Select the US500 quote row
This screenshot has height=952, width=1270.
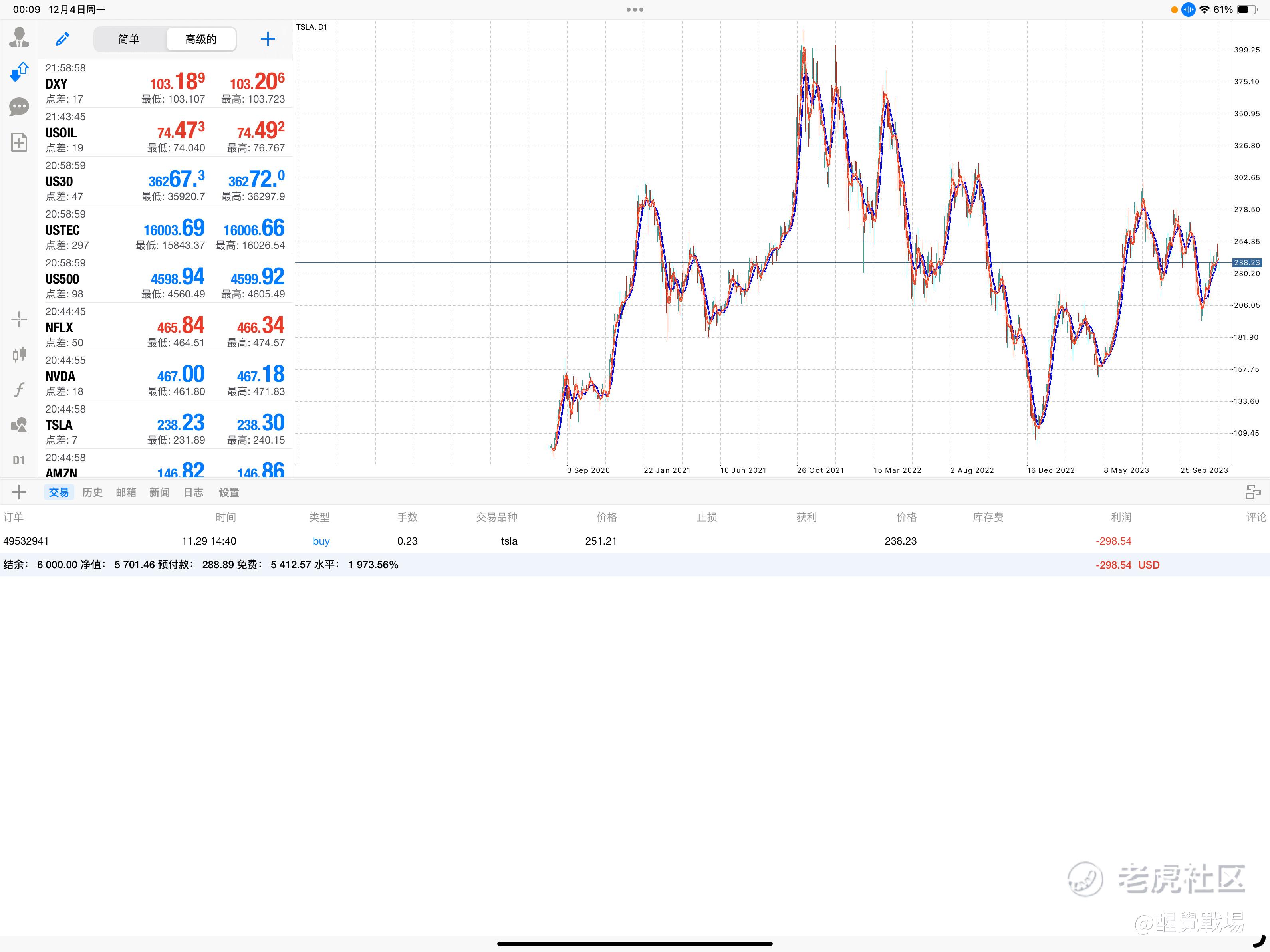pos(165,279)
